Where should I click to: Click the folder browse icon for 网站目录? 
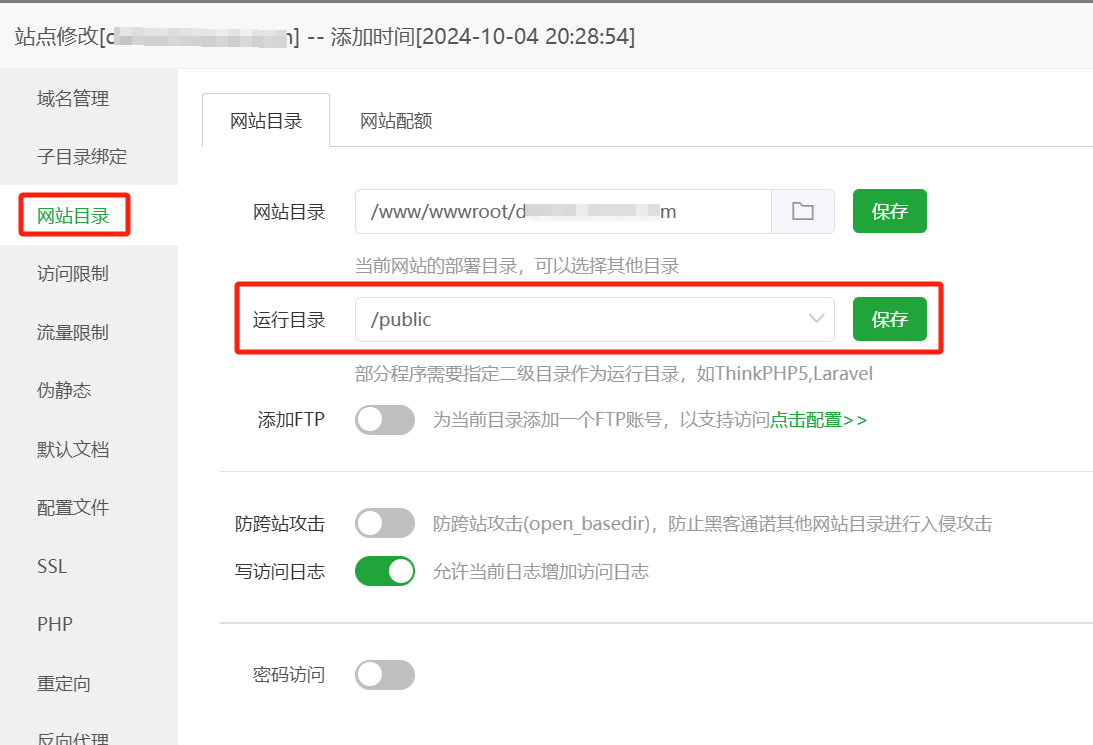click(x=802, y=212)
